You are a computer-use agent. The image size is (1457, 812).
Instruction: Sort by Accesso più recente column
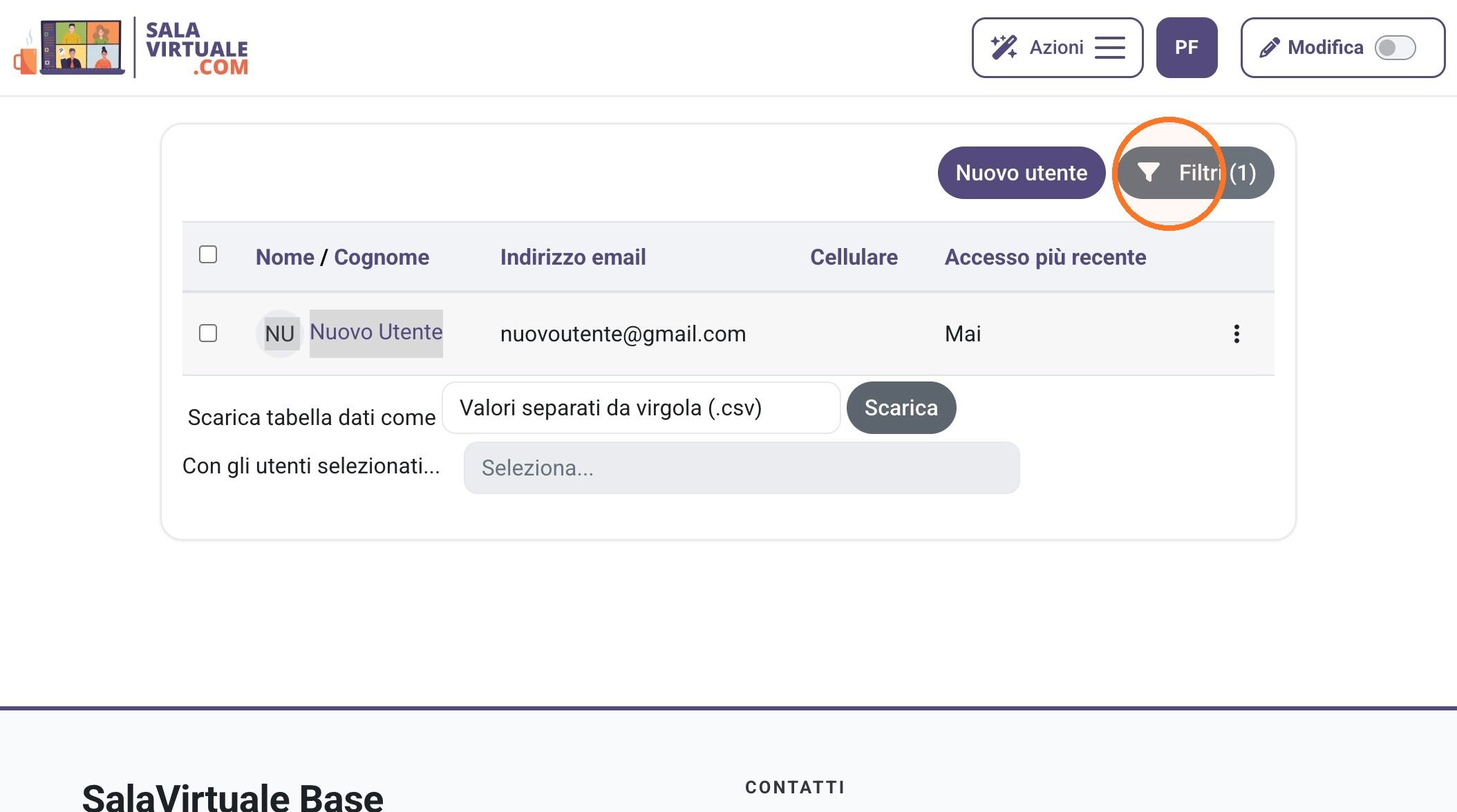[1045, 257]
